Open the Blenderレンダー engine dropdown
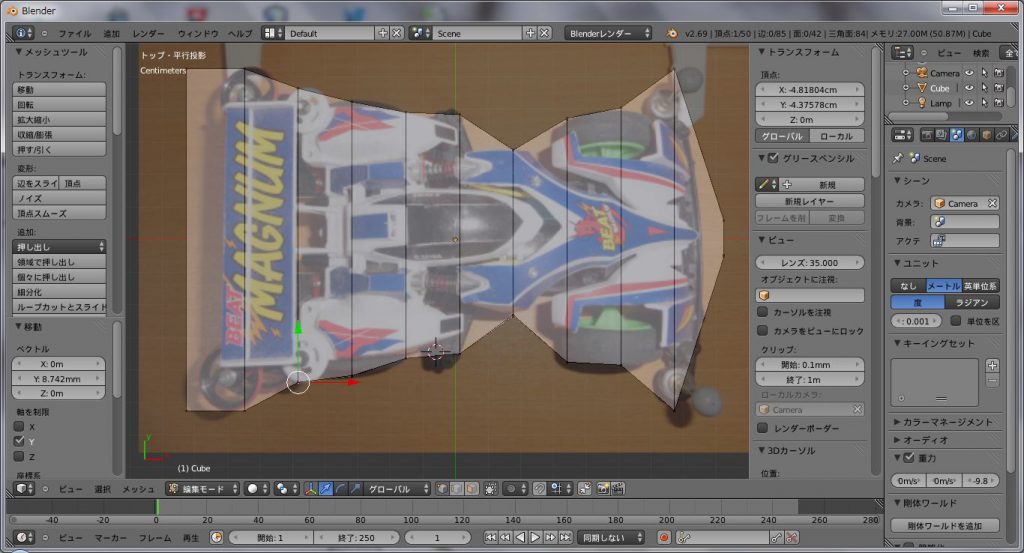The image size is (1024, 553). coord(609,33)
